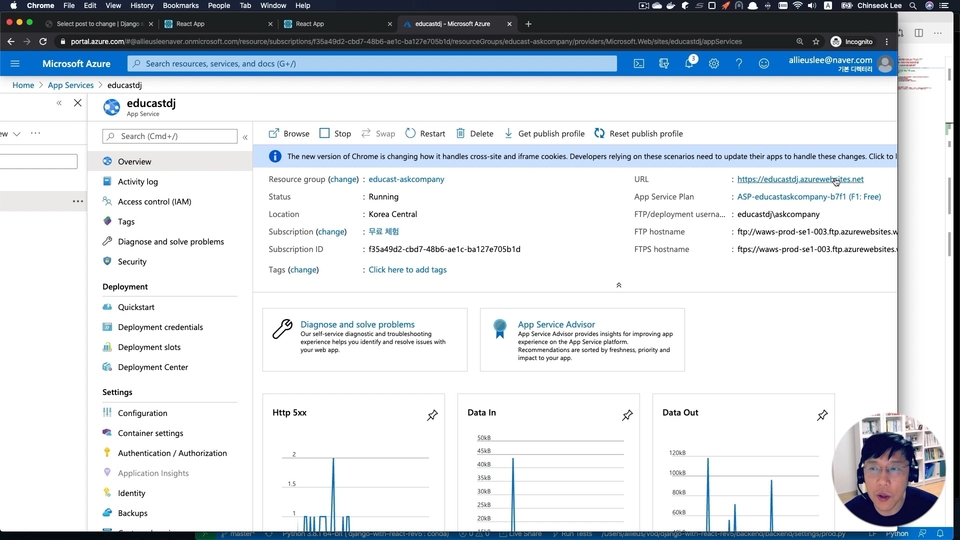Pin the Http 5xx chart
This screenshot has width=960, height=540.
point(432,415)
